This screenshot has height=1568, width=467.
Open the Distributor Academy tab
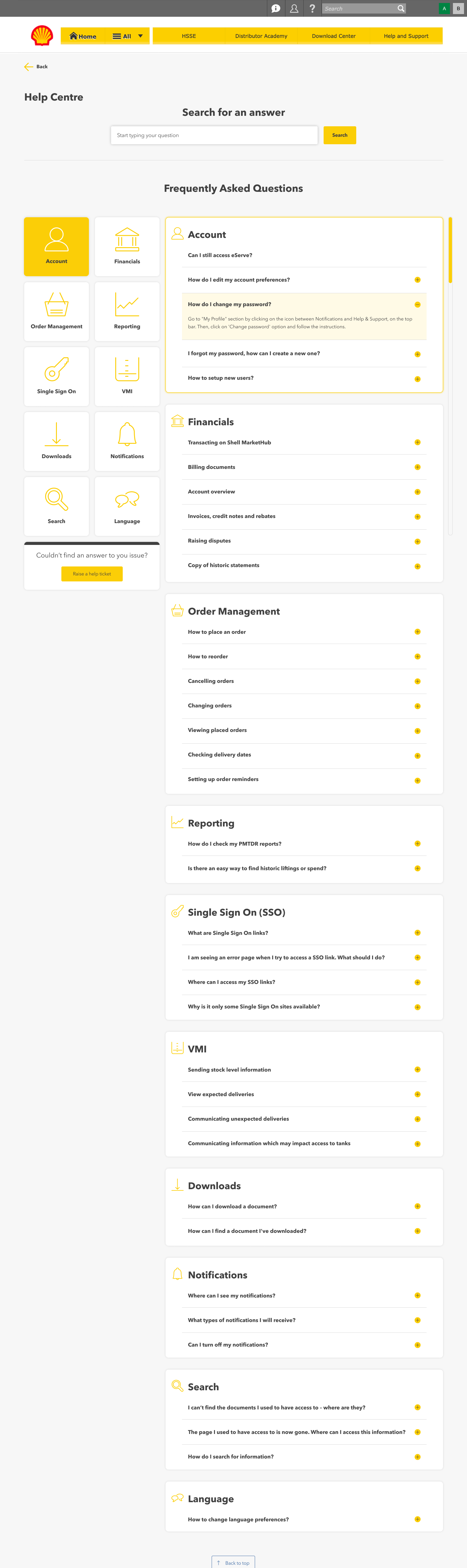(261, 36)
